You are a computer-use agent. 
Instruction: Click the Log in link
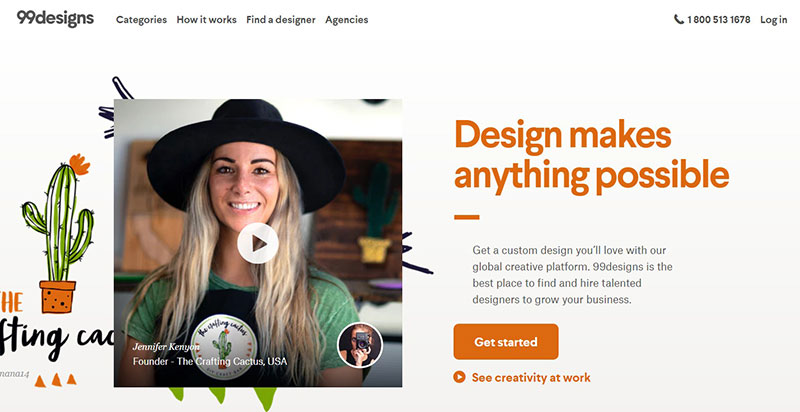click(773, 20)
